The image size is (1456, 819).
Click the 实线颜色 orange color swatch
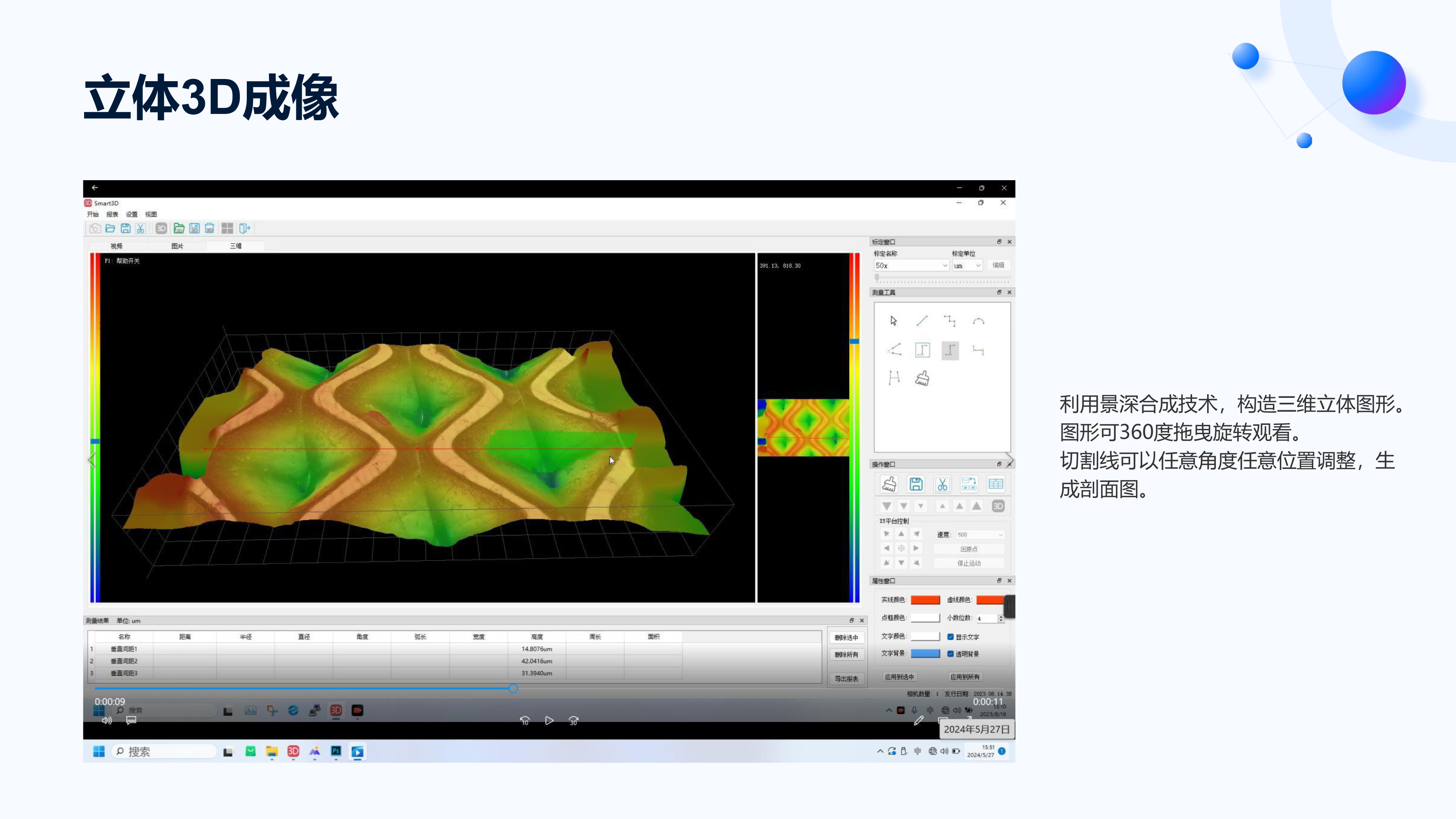pyautogui.click(x=925, y=600)
